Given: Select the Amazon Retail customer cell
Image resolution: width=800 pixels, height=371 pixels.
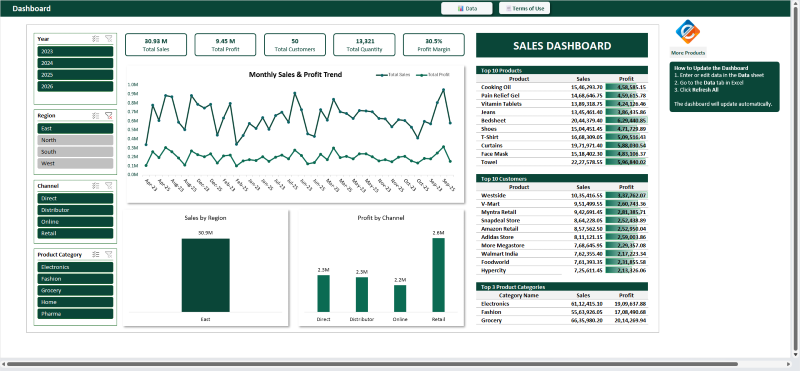Looking at the screenshot, I should [x=519, y=229].
